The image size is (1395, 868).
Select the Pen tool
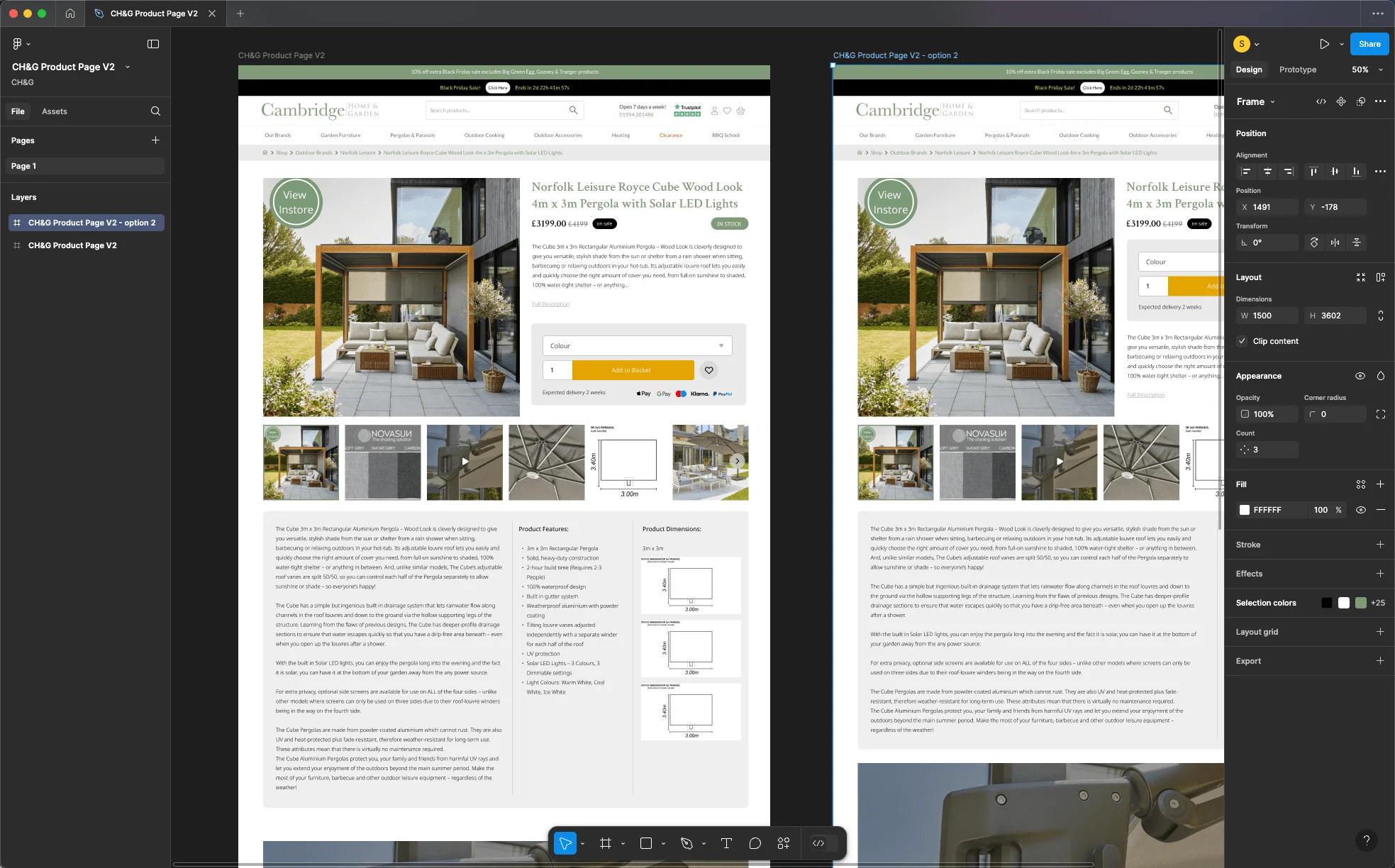(686, 843)
